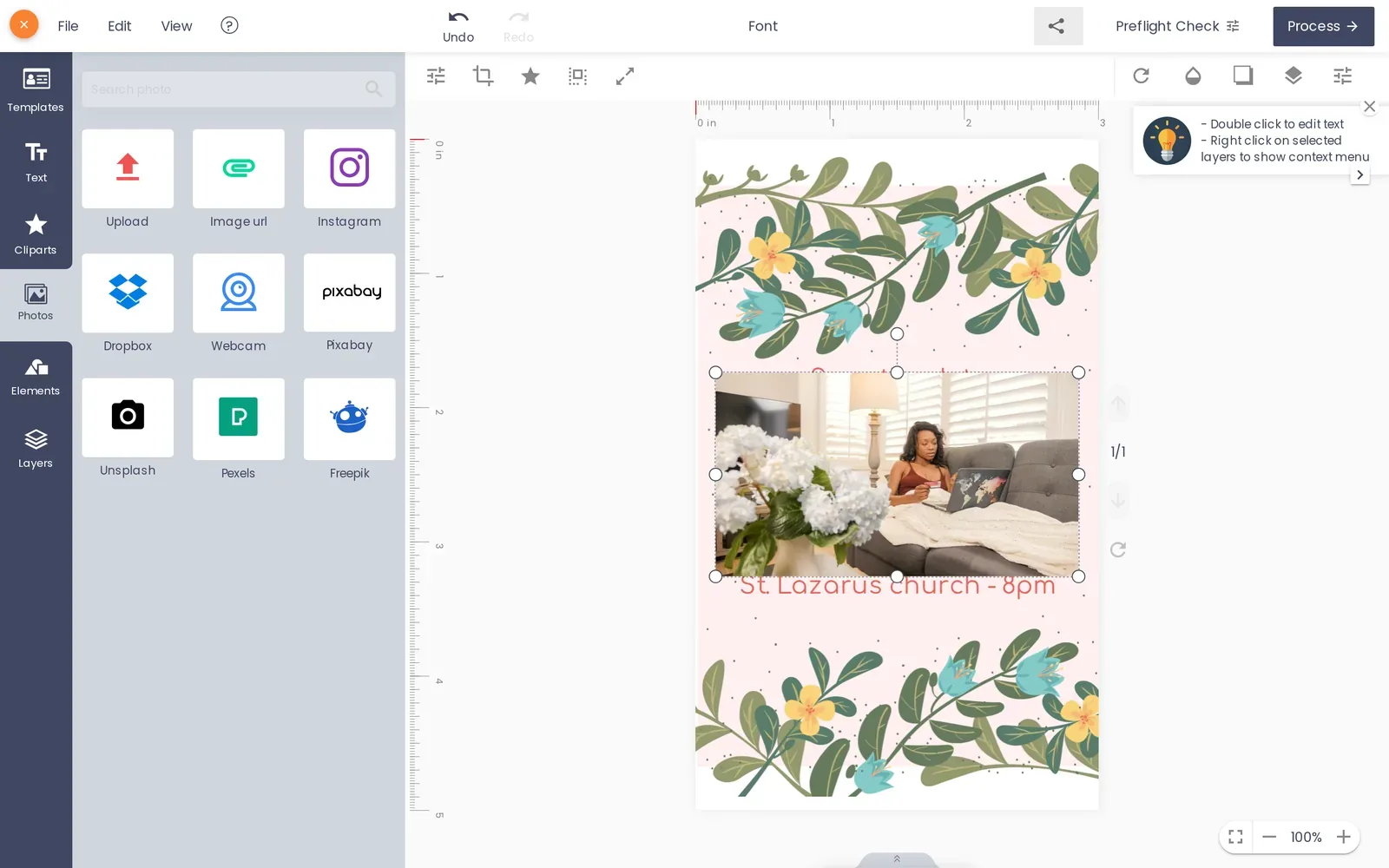The width and height of the screenshot is (1389, 868).
Task: Expand the tips panel arrow
Action: click(x=1359, y=174)
